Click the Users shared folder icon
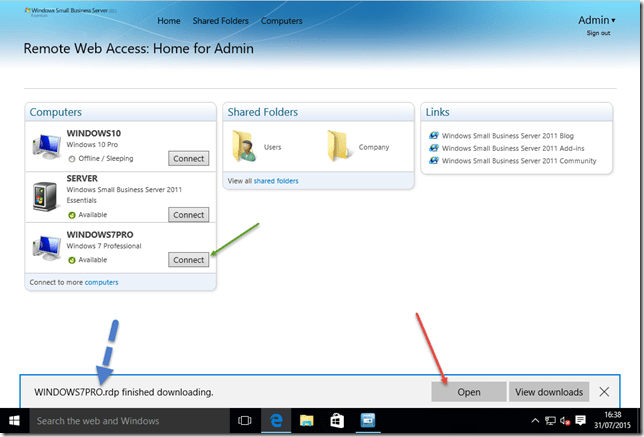The height and width of the screenshot is (437, 644). point(244,147)
